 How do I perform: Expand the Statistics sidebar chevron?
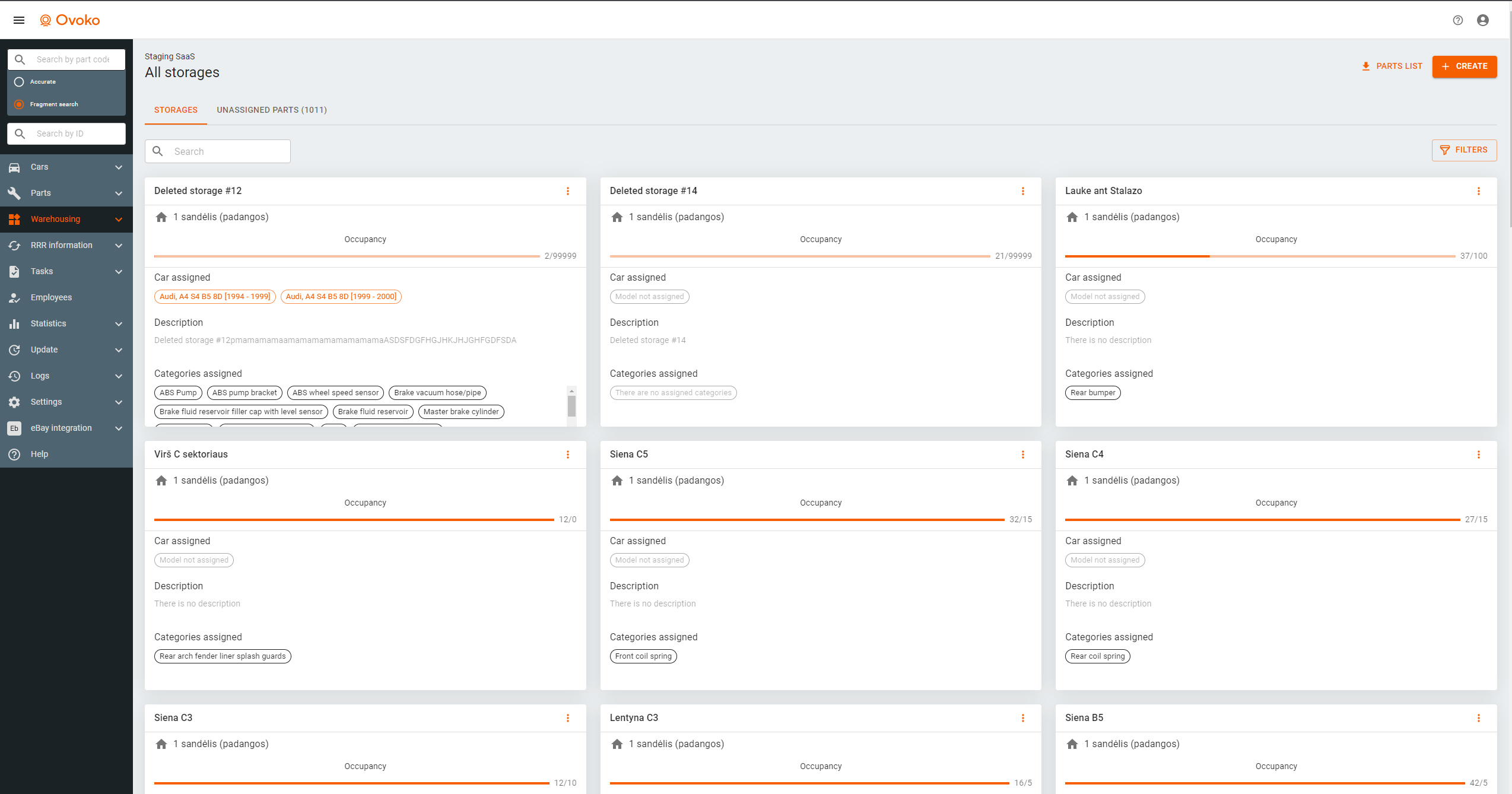click(x=119, y=324)
